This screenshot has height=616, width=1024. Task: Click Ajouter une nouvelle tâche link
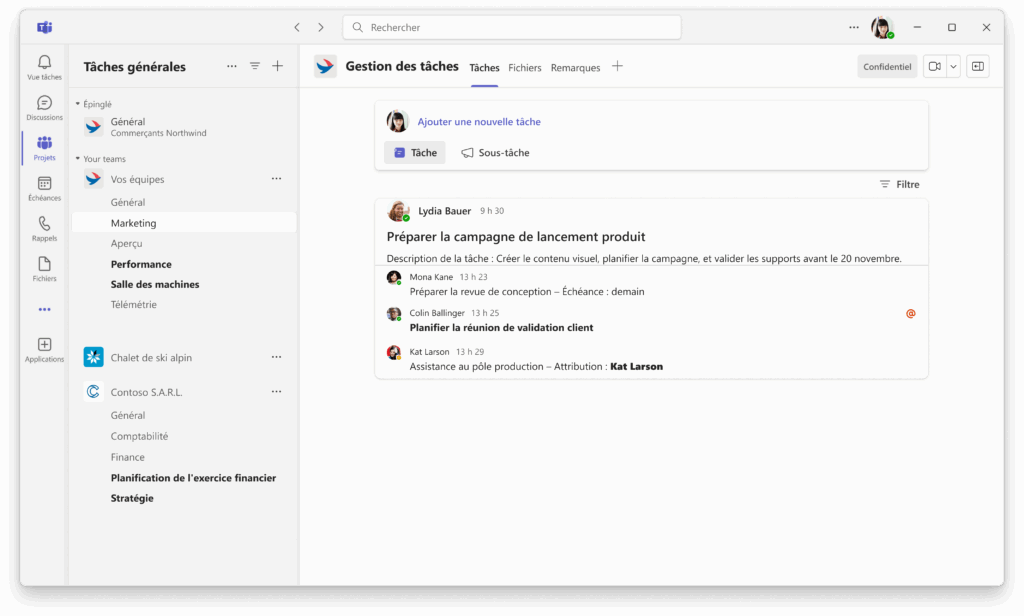479,122
